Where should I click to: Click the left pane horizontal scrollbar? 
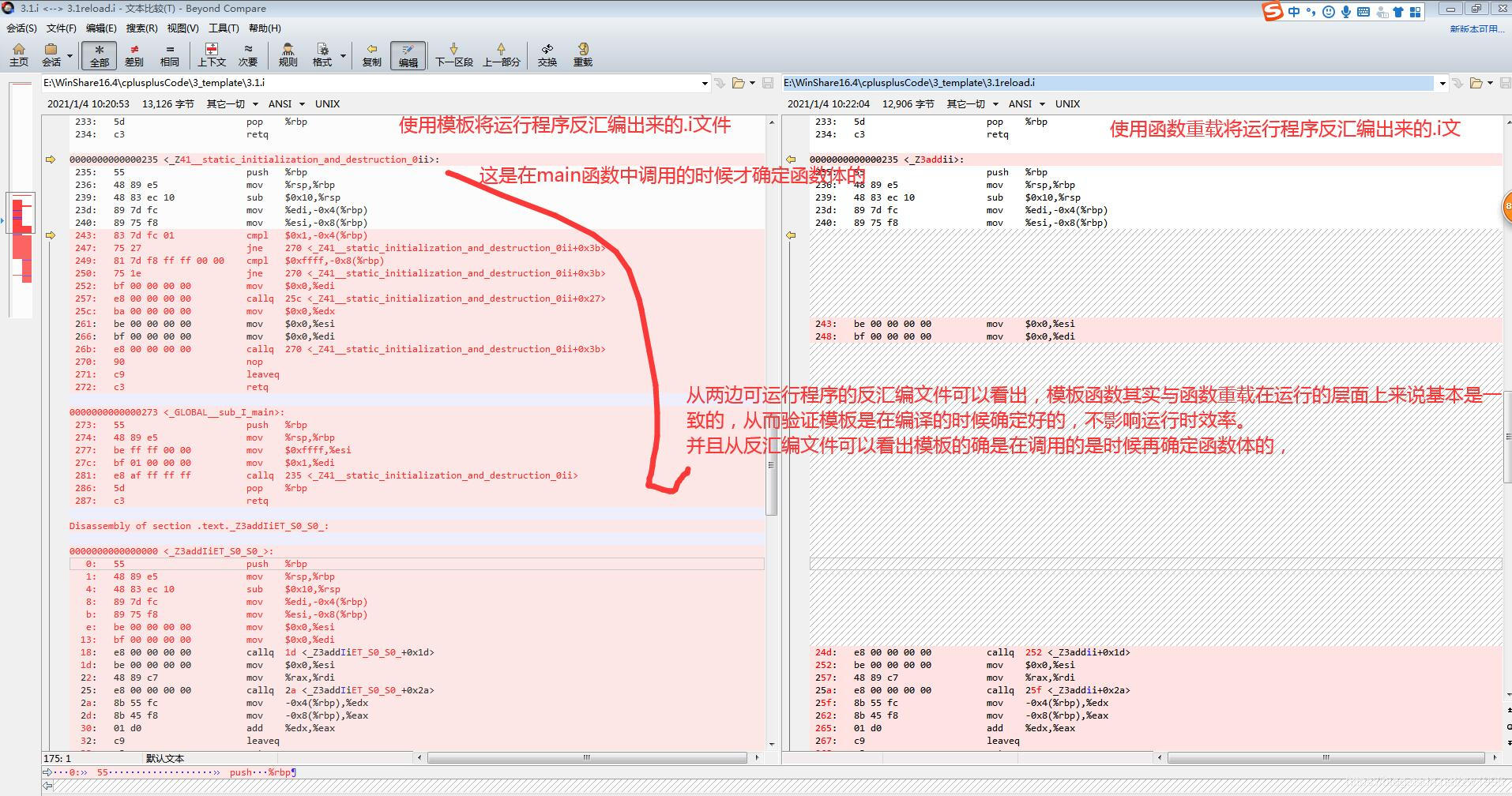tap(586, 757)
